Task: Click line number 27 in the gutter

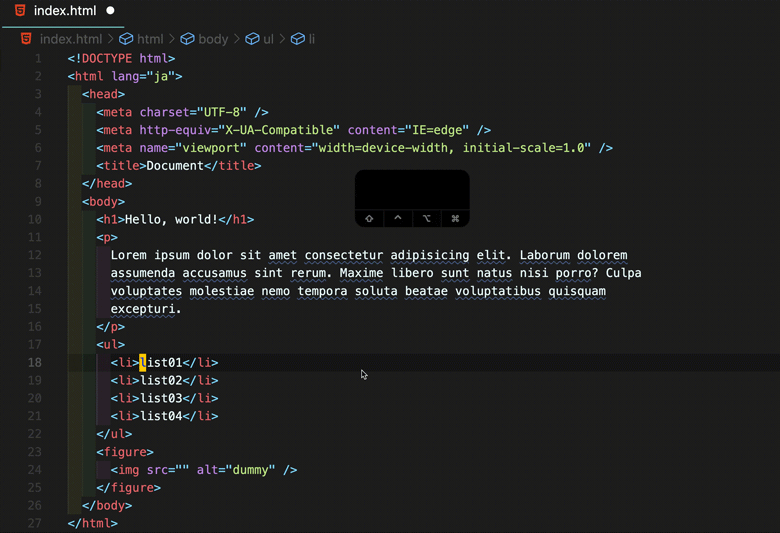Action: 35,523
